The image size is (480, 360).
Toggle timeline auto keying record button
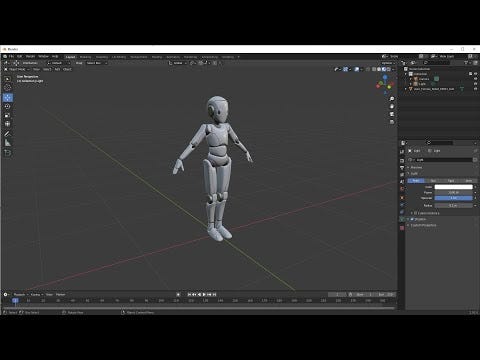(x=178, y=295)
